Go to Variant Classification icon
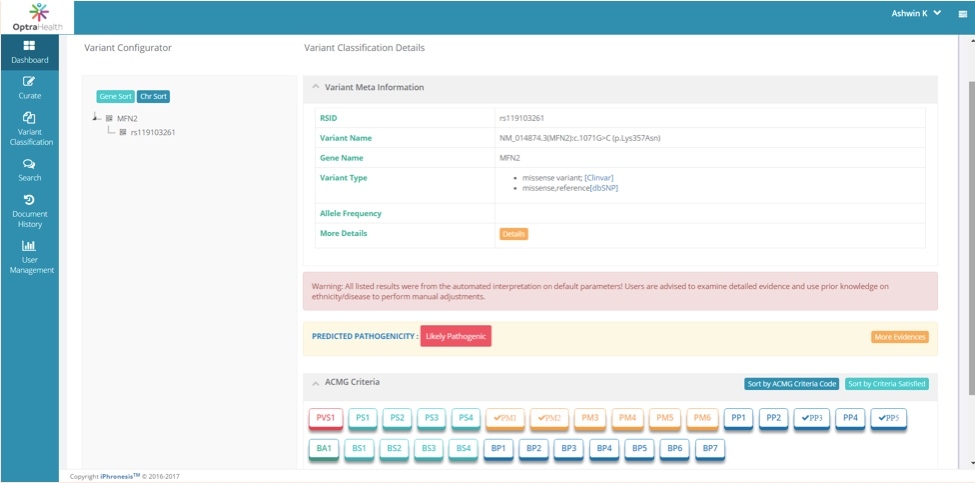The height and width of the screenshot is (483, 975). (x=29, y=118)
